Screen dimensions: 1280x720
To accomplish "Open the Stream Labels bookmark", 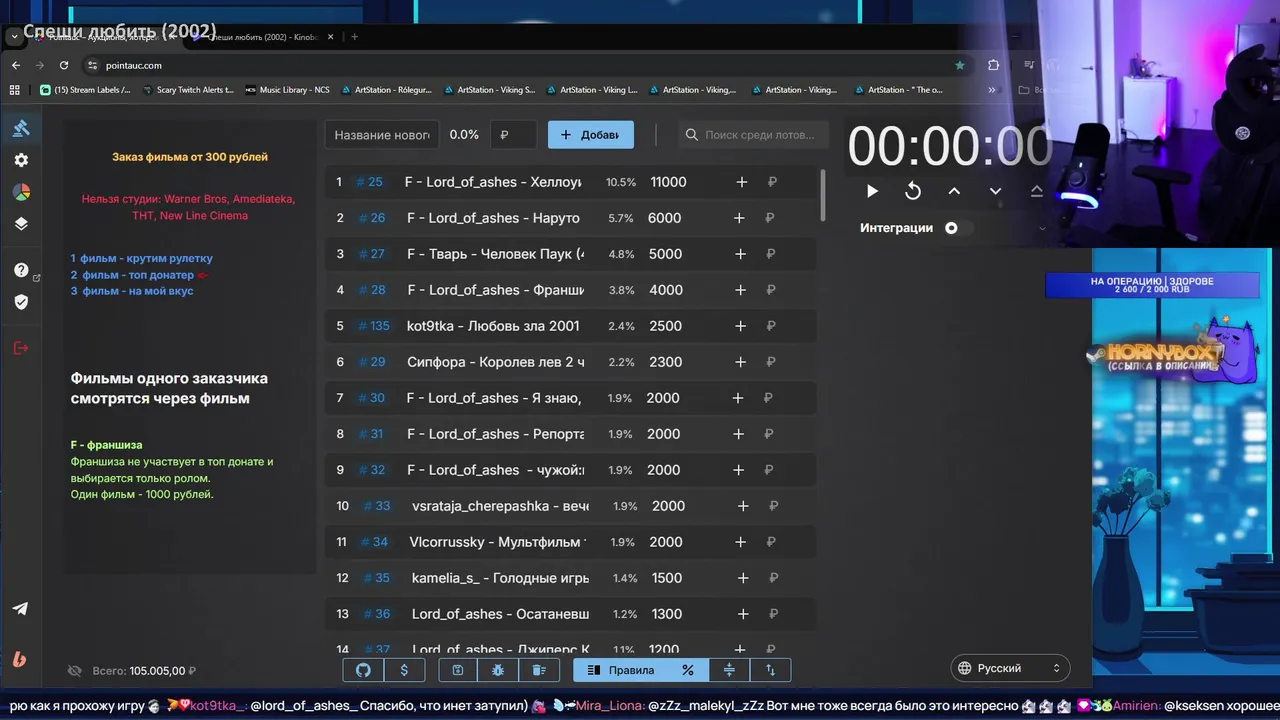I will tap(85, 90).
